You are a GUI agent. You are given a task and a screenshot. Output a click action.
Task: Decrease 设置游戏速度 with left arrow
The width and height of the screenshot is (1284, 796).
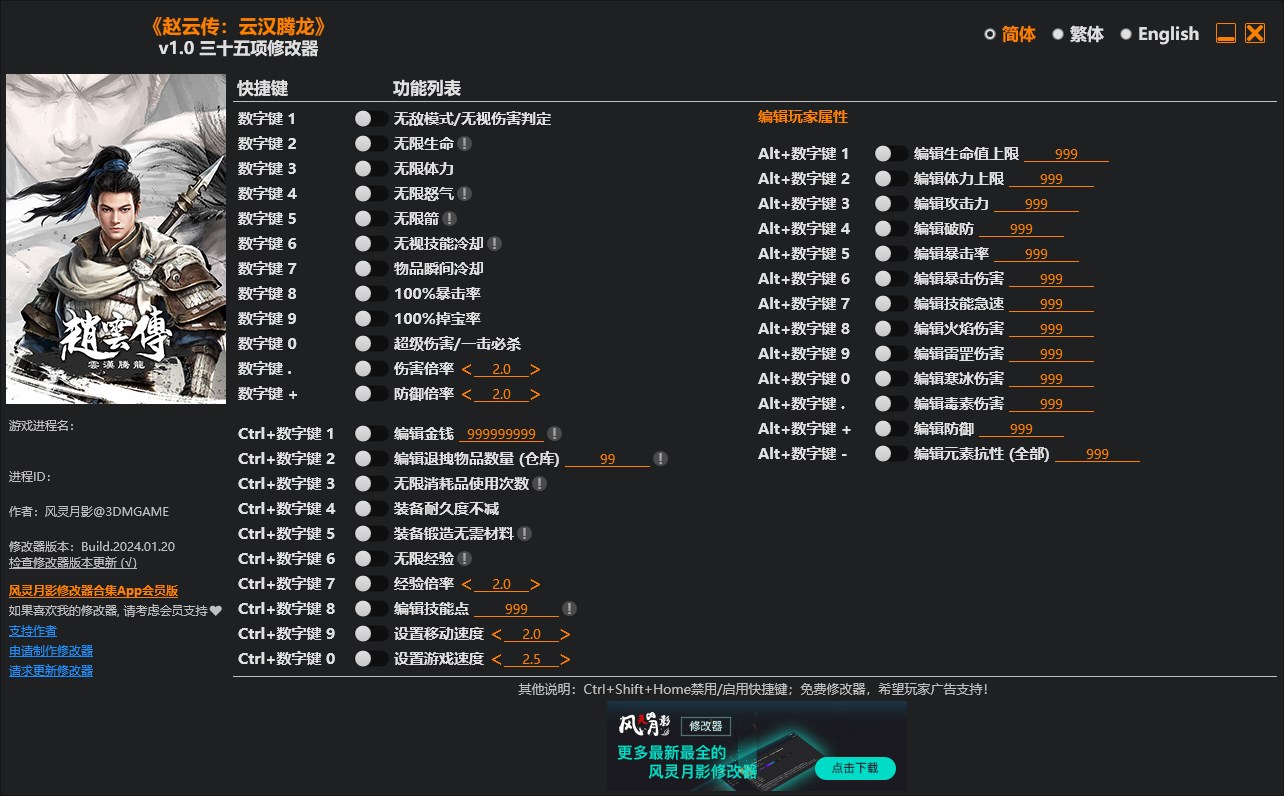click(x=496, y=659)
